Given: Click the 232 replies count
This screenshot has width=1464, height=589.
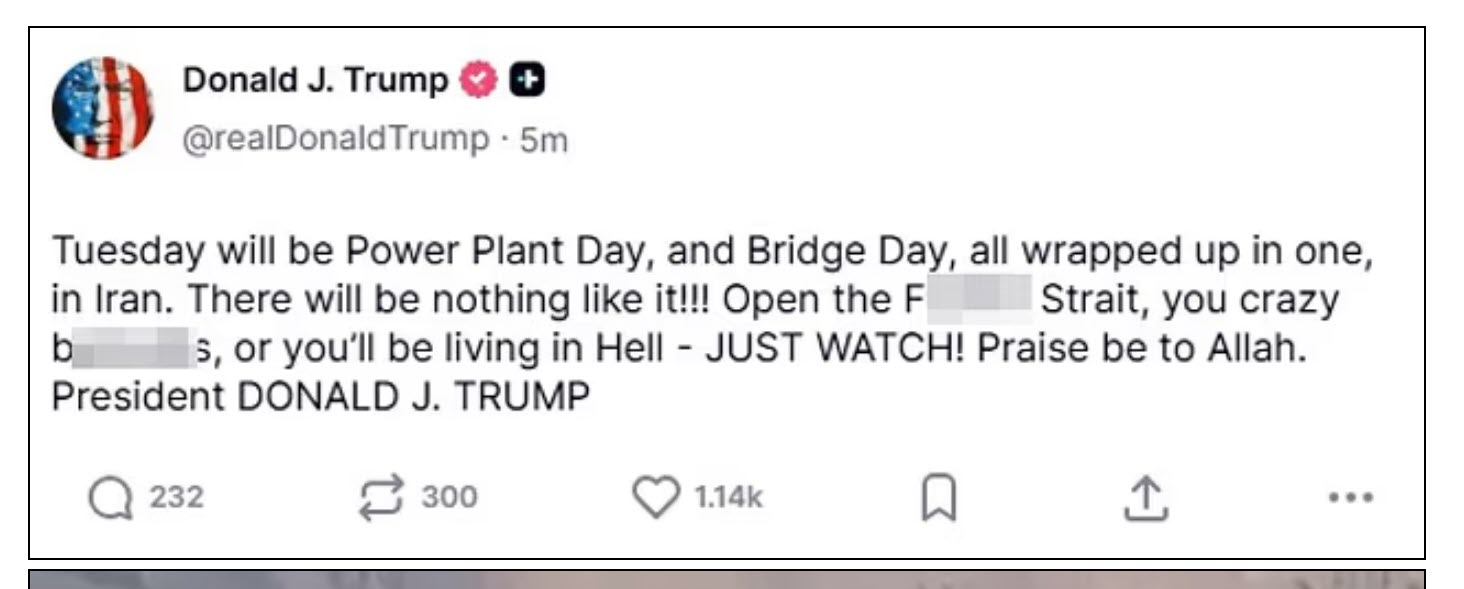Looking at the screenshot, I should (x=176, y=497).
